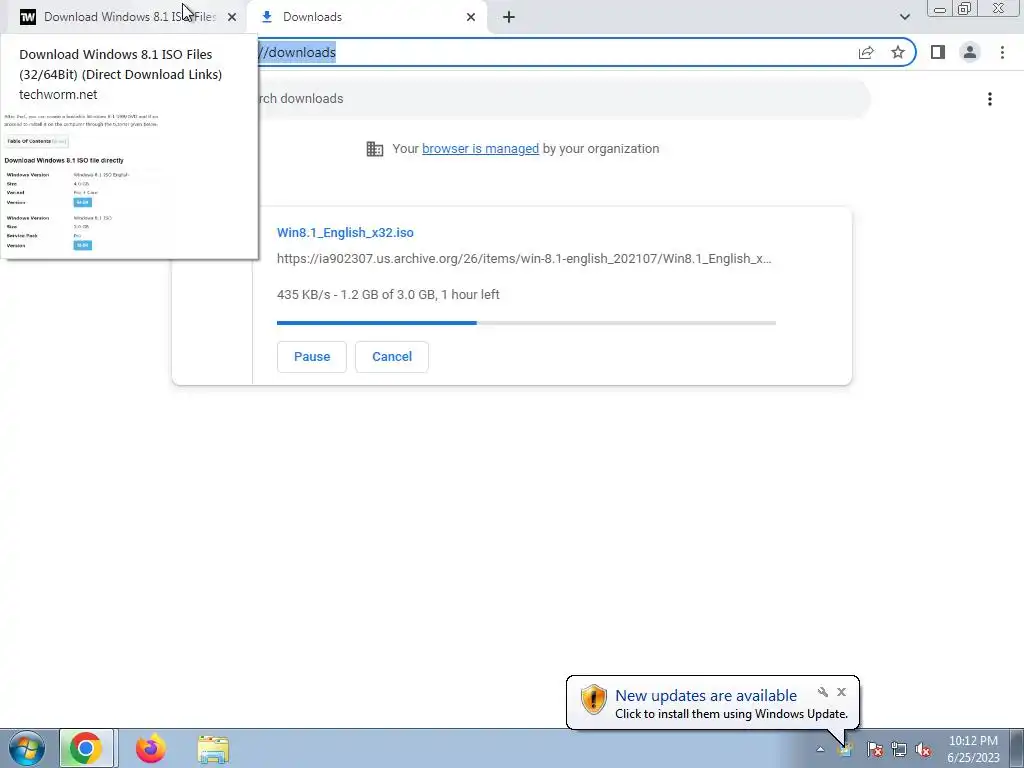Dismiss the Windows Update notification balloon
Screen dimensions: 1024x768
click(841, 692)
